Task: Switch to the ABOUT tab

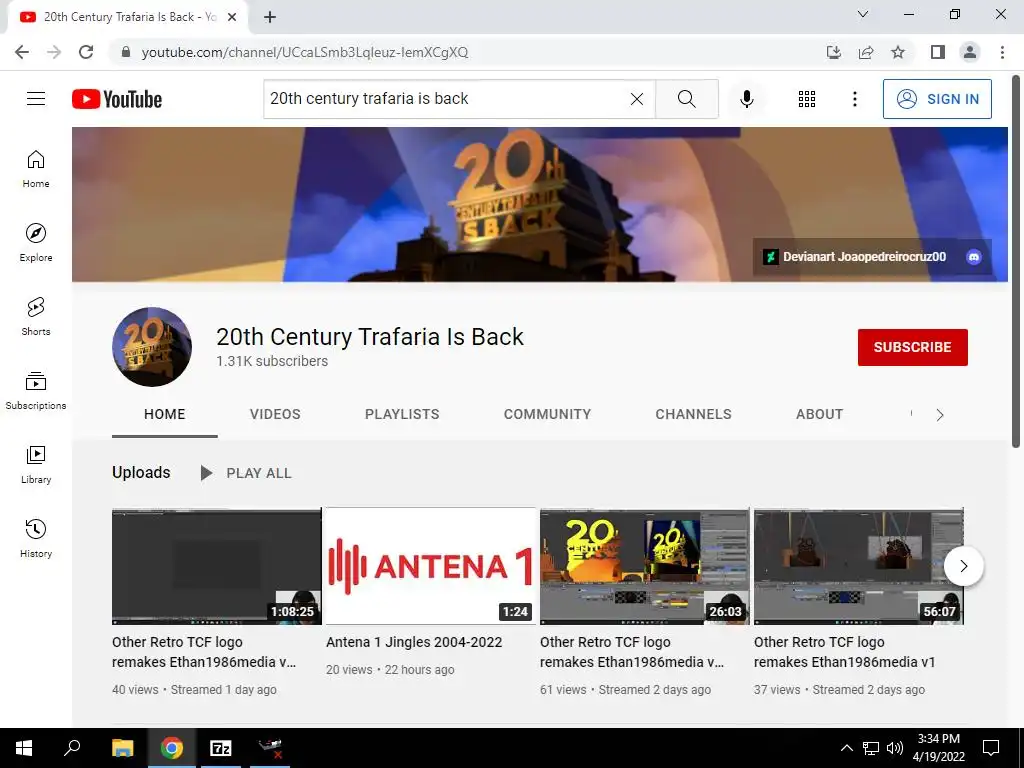Action: tap(820, 415)
